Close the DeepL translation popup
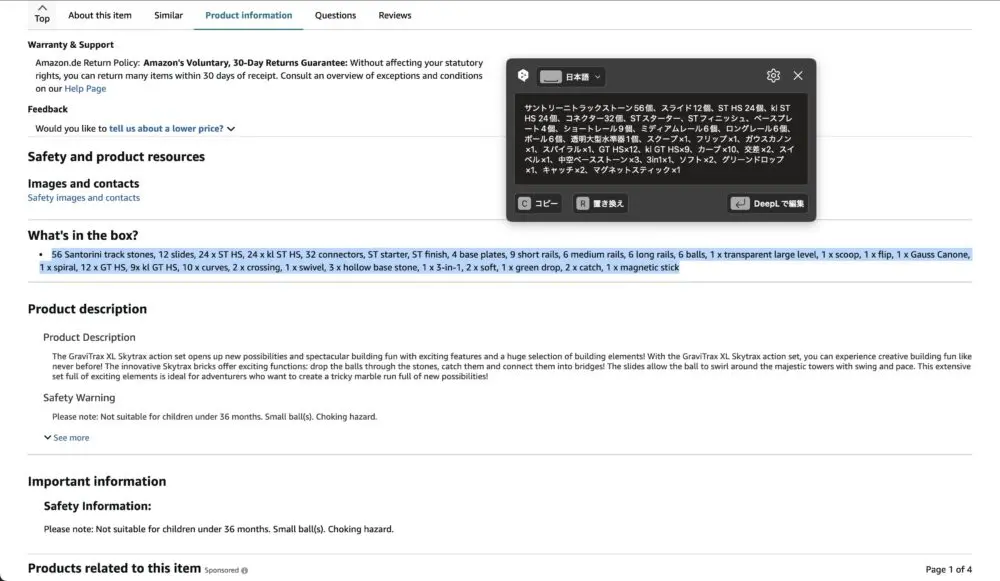1000x581 pixels. click(x=798, y=76)
